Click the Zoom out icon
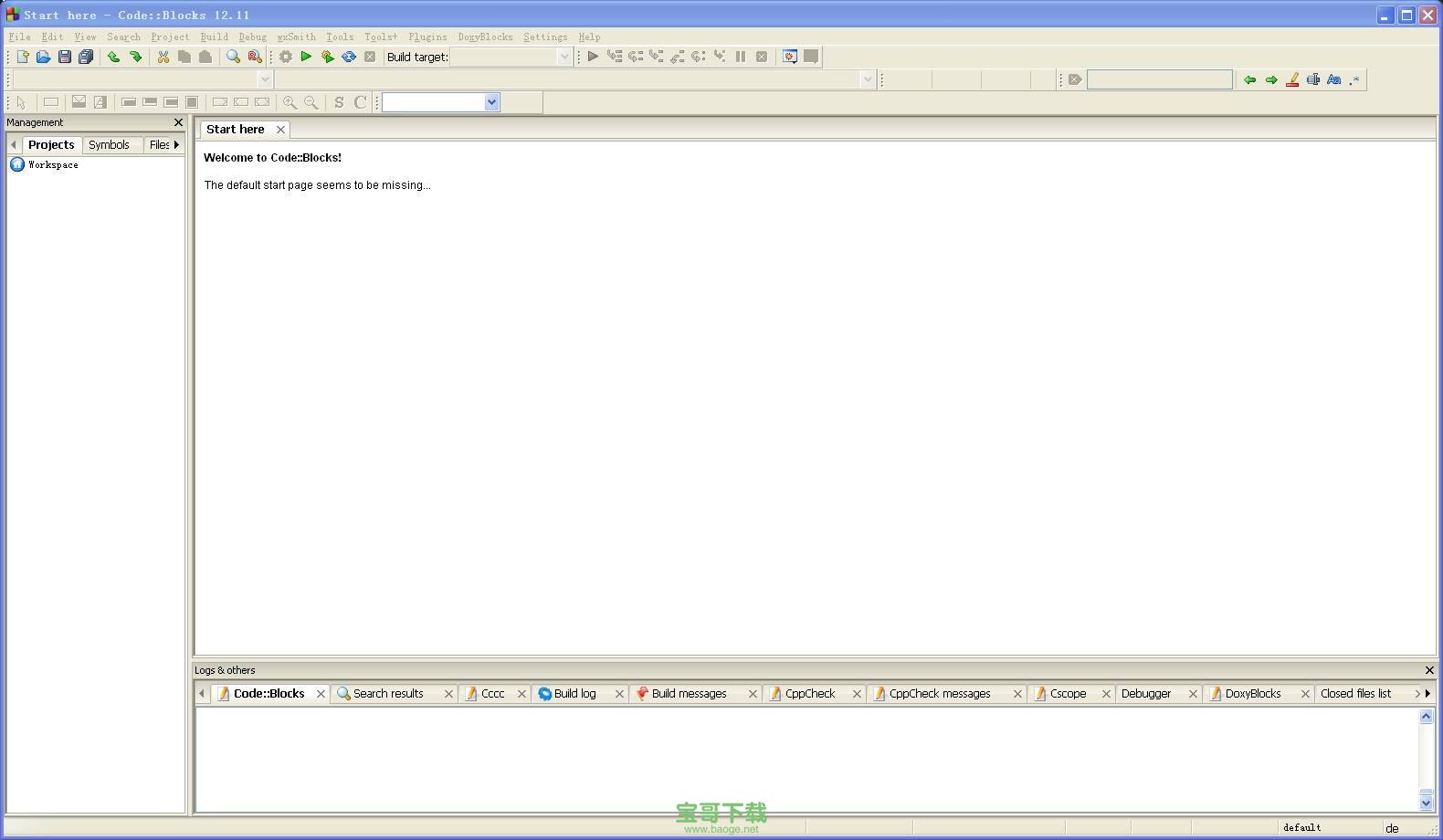 (x=311, y=102)
